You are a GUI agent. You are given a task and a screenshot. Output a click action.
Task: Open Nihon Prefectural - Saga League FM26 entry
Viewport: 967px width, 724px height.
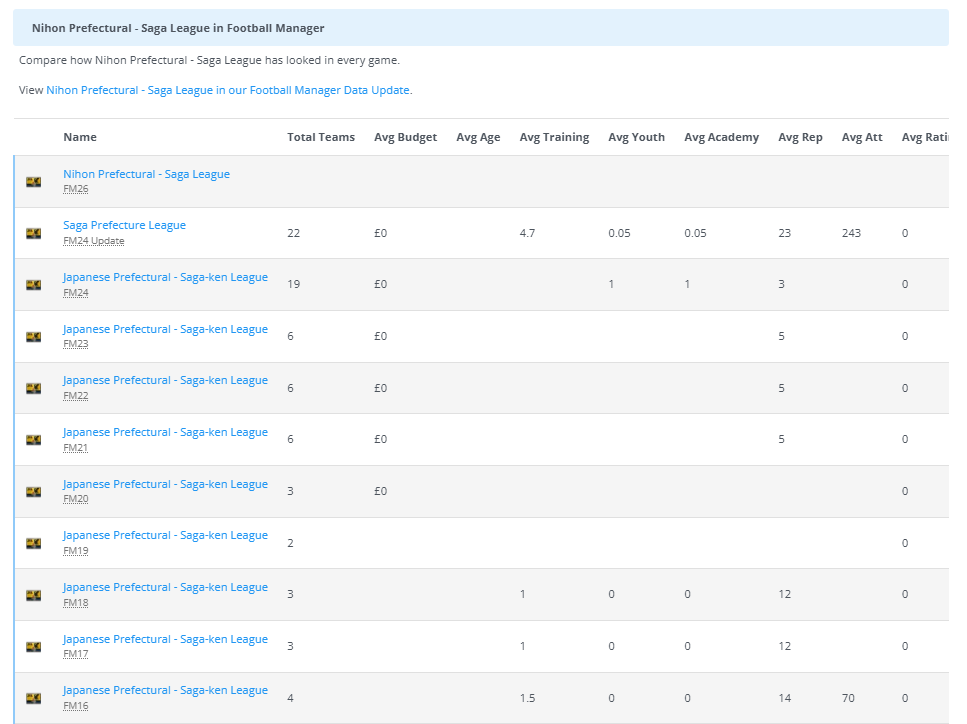tap(146, 174)
